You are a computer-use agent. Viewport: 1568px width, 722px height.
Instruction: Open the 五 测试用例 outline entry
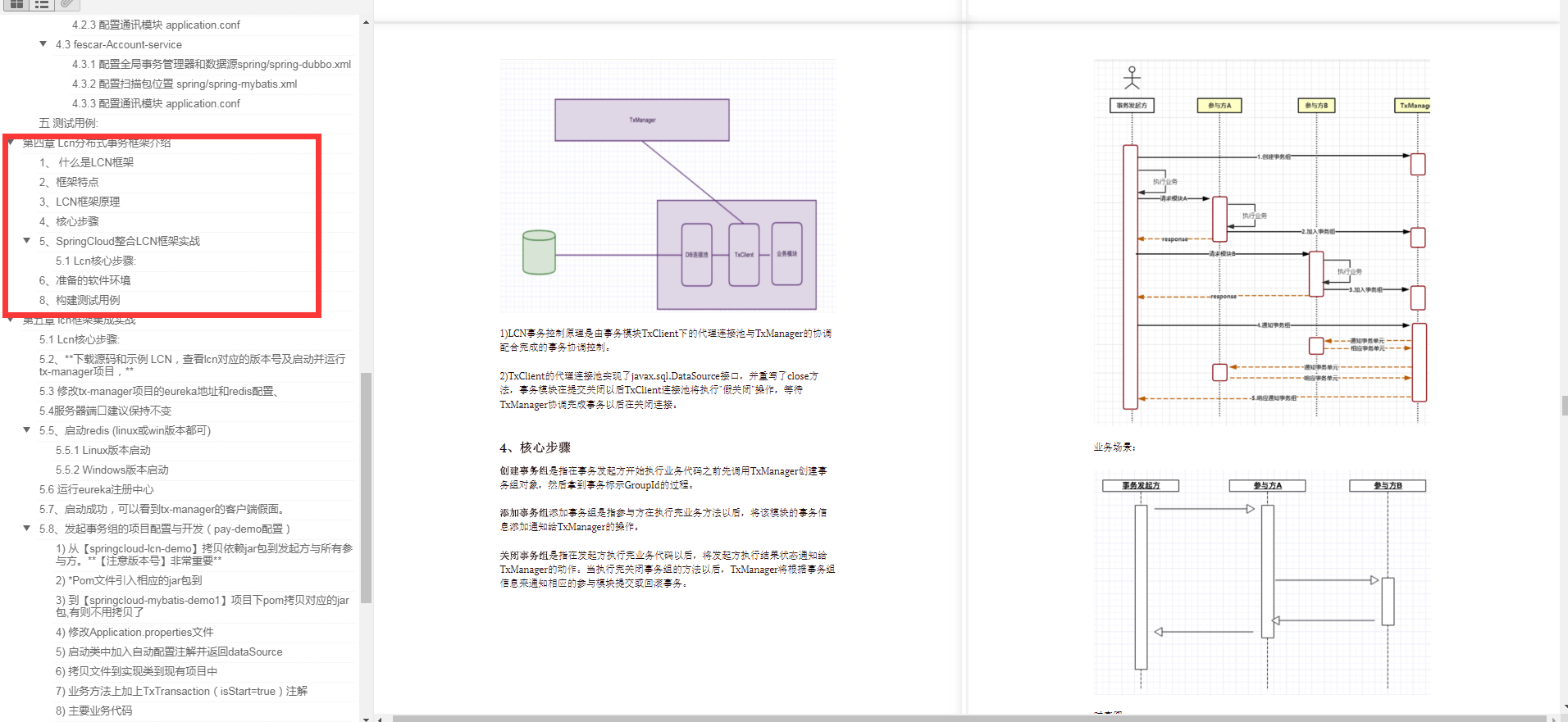click(69, 123)
